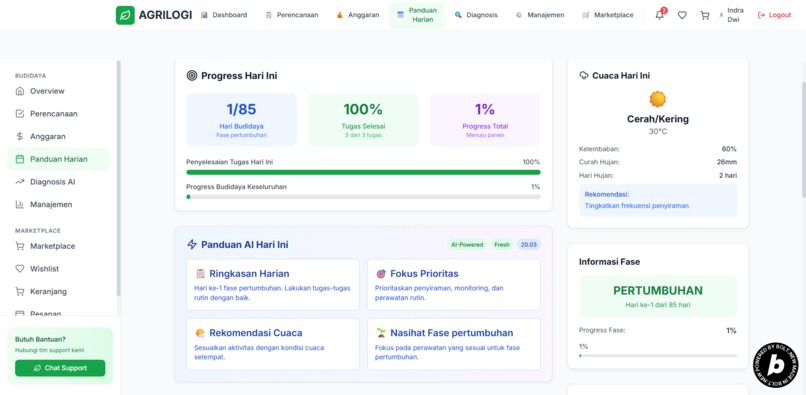The height and width of the screenshot is (395, 806).
Task: Click the weather icon on Rekomendasi Cuaca card
Action: coord(200,333)
